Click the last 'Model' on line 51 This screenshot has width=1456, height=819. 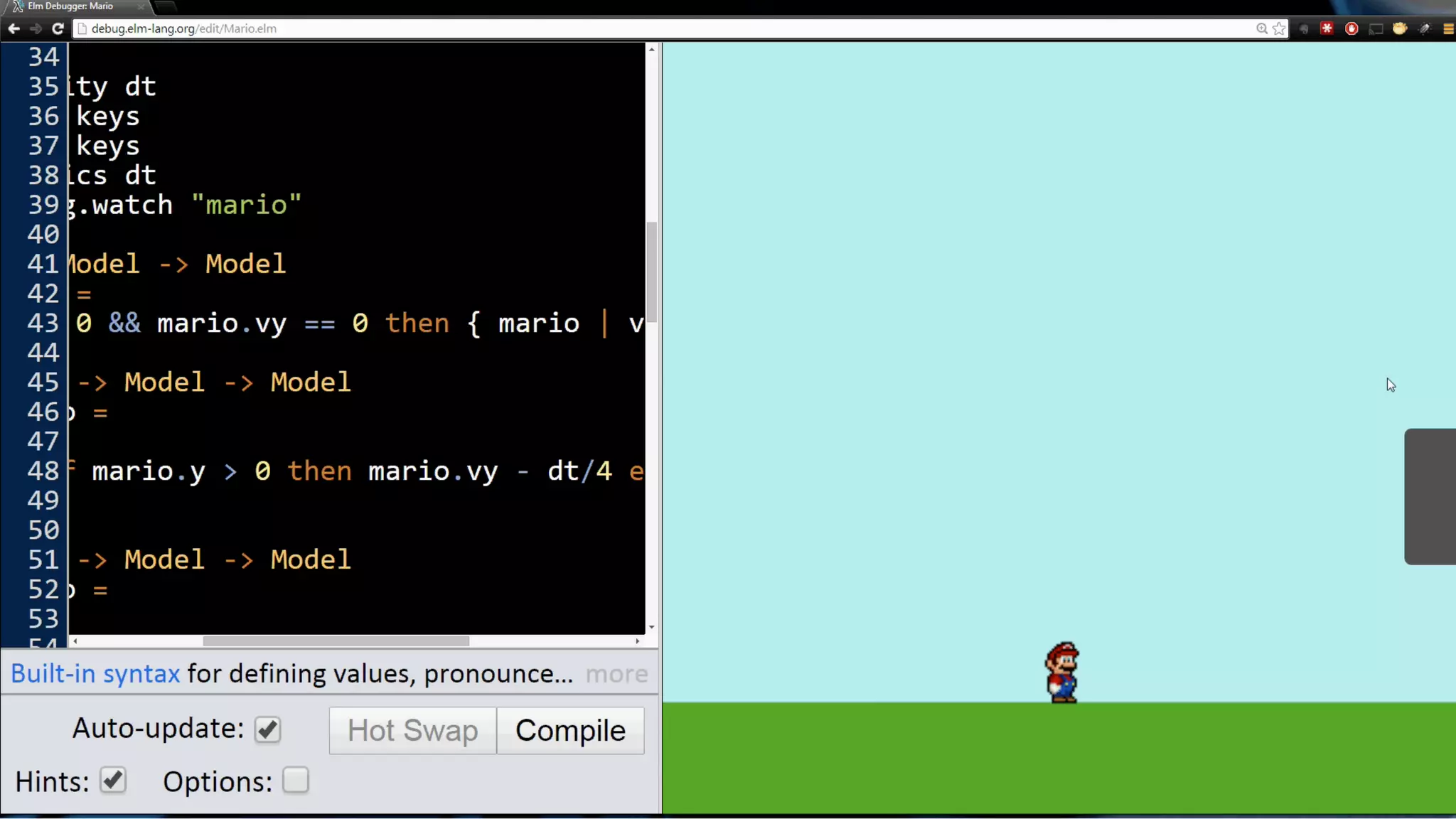click(311, 560)
